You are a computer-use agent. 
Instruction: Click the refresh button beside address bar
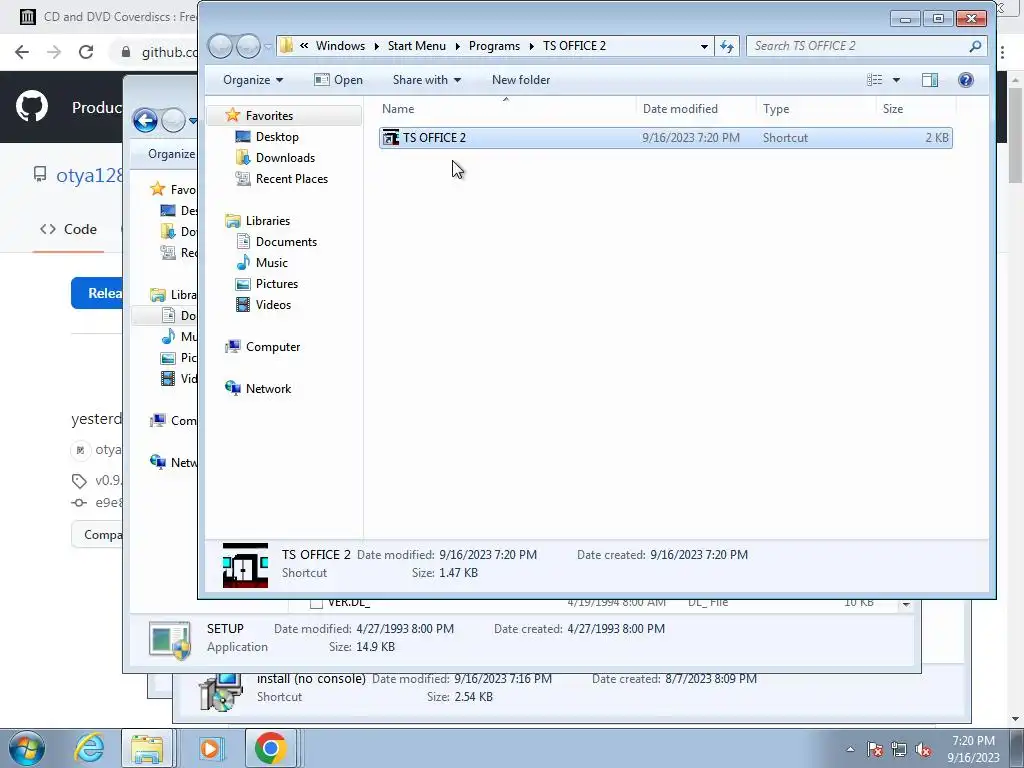(727, 46)
